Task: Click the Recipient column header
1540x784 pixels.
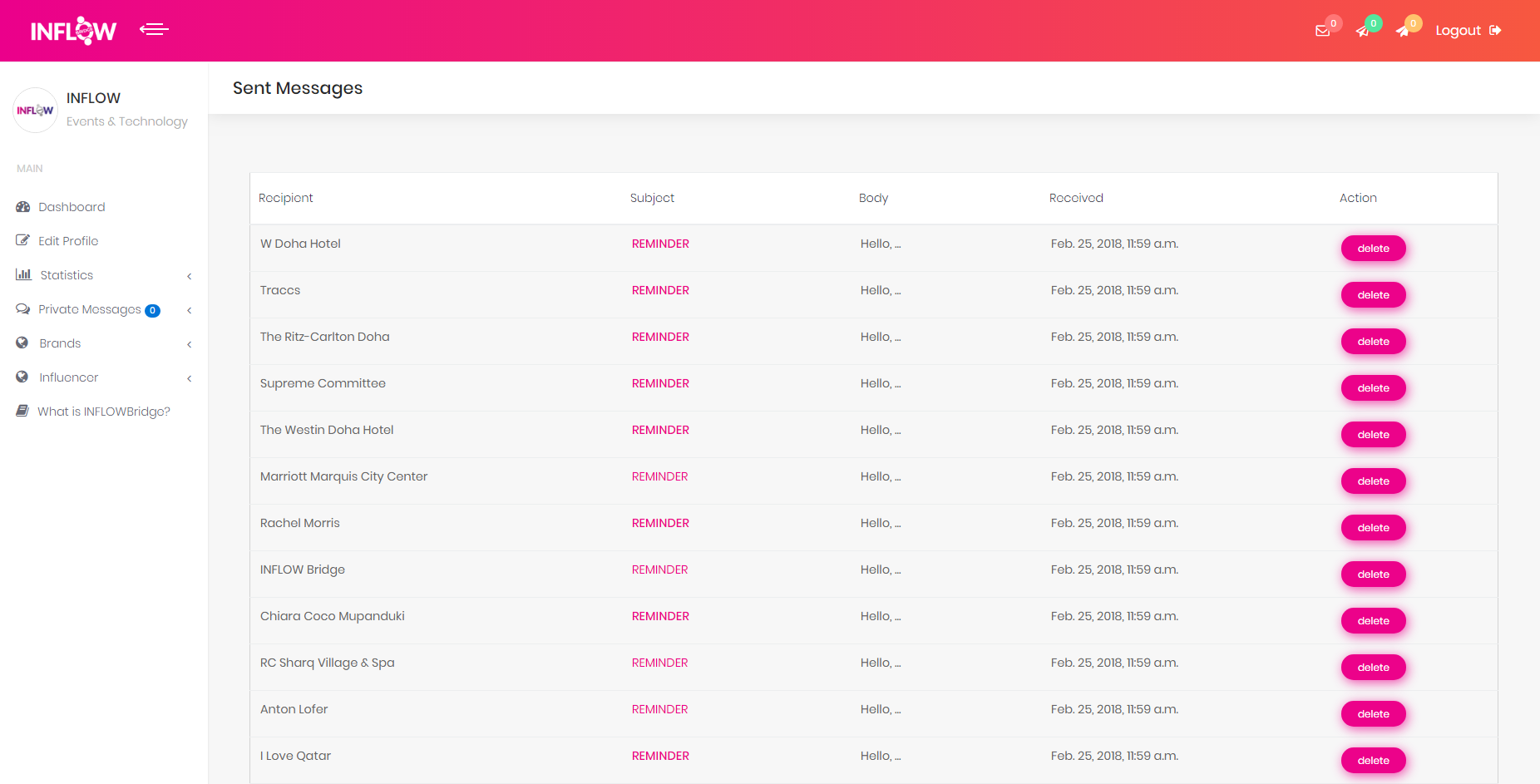Action: click(286, 198)
